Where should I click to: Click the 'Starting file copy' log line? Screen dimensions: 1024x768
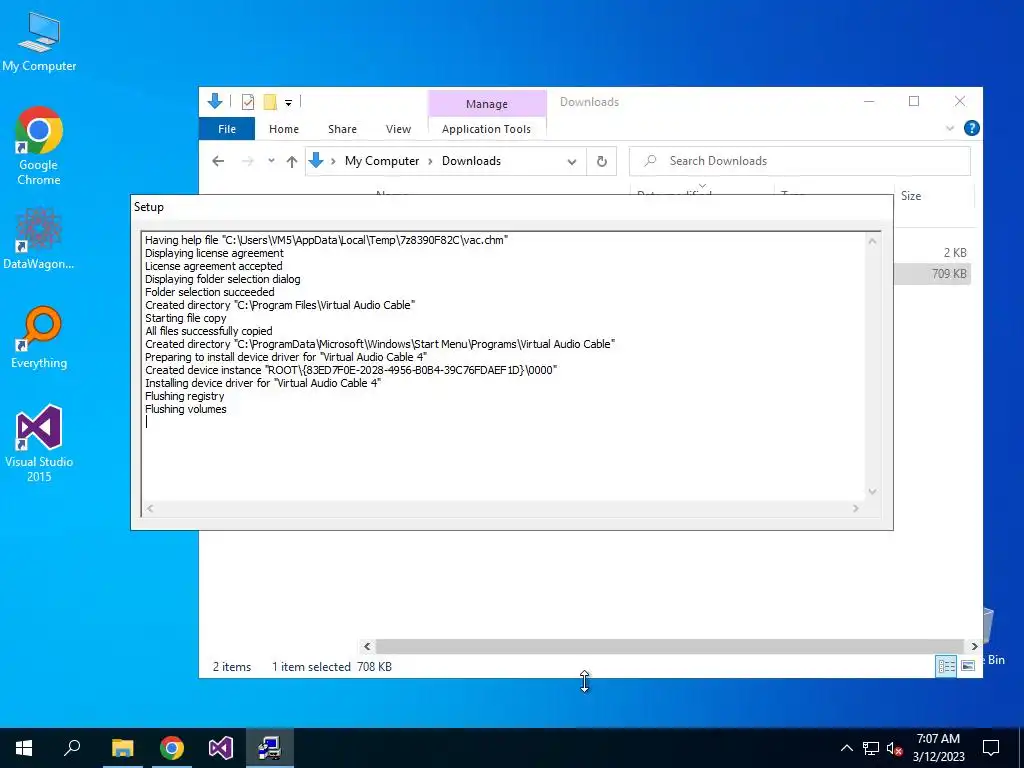[185, 318]
